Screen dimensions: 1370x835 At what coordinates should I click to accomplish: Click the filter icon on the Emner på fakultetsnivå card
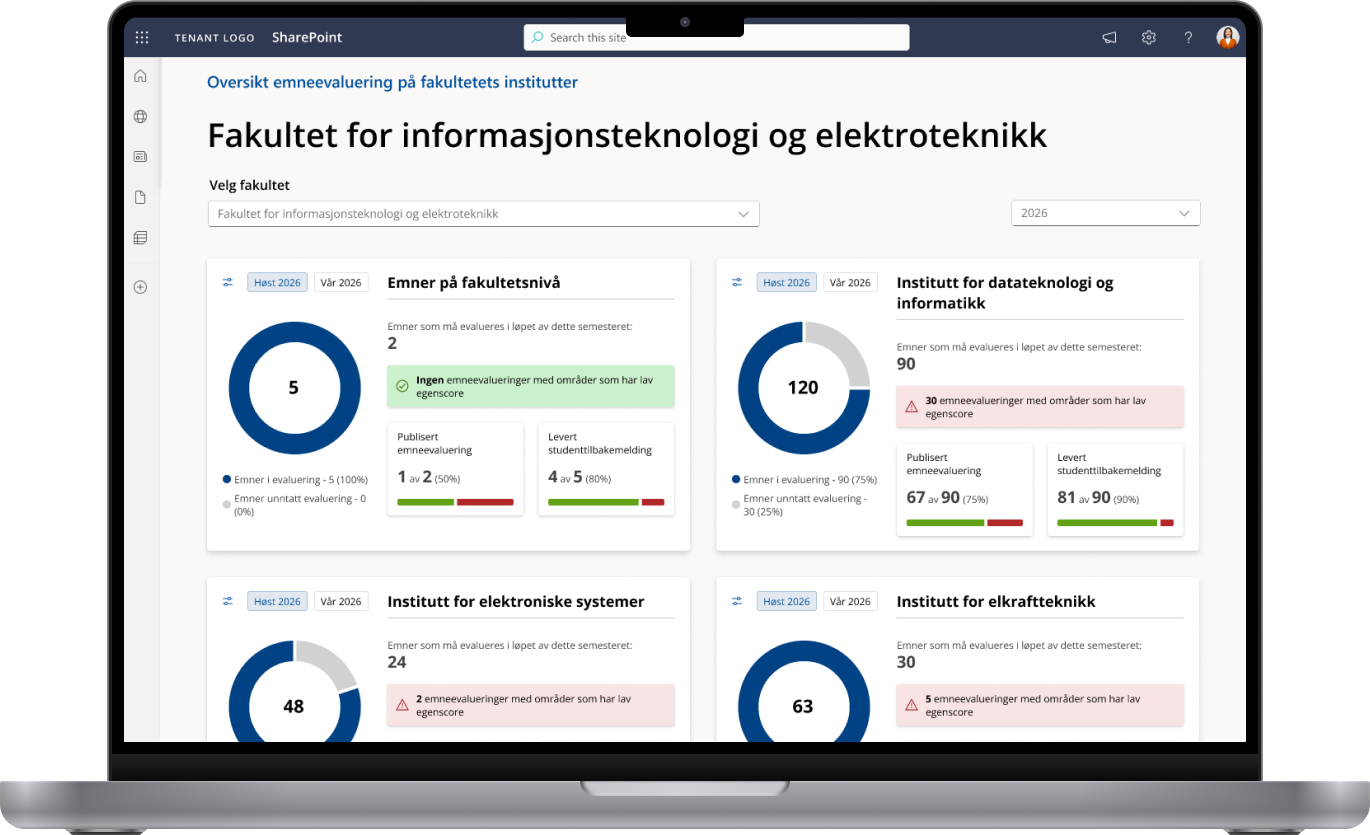click(227, 282)
